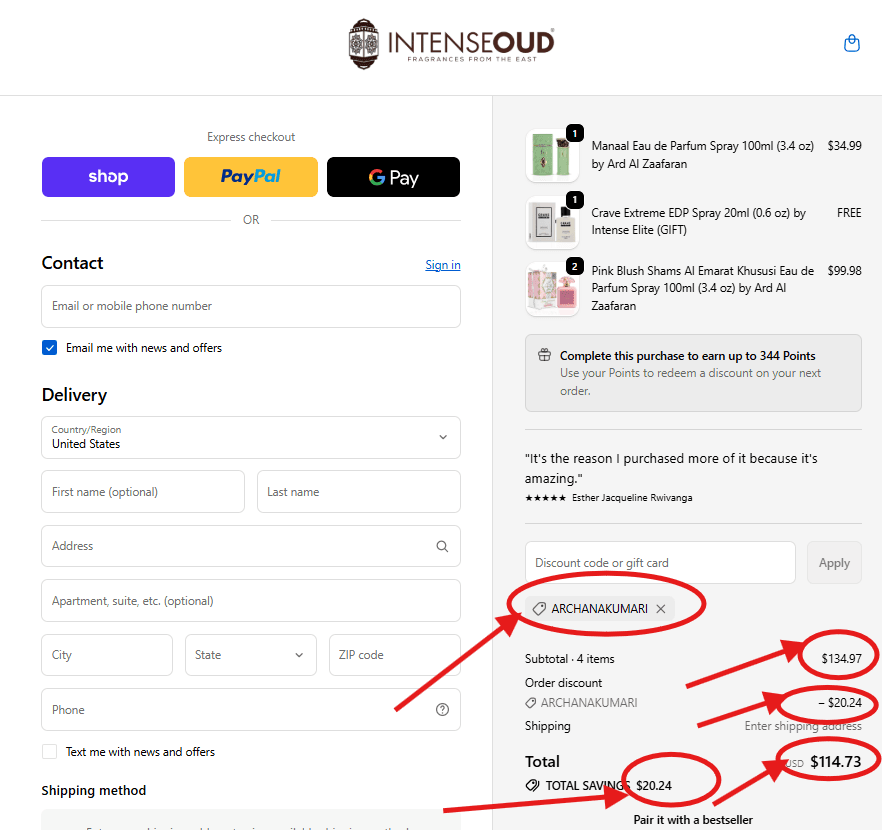882x830 pixels.
Task: Pay using the PayPal button
Action: pos(251,177)
